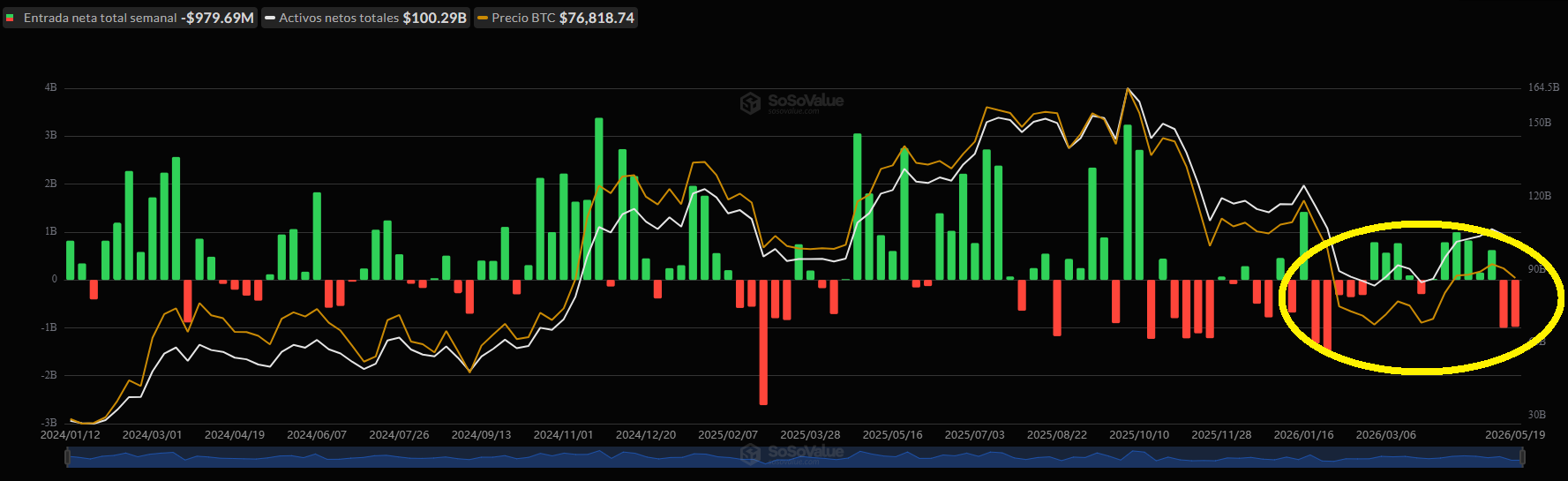Screen dimensions: 1568x481
Task: Click the 2026/05/19 date axis label
Action: point(1515,435)
